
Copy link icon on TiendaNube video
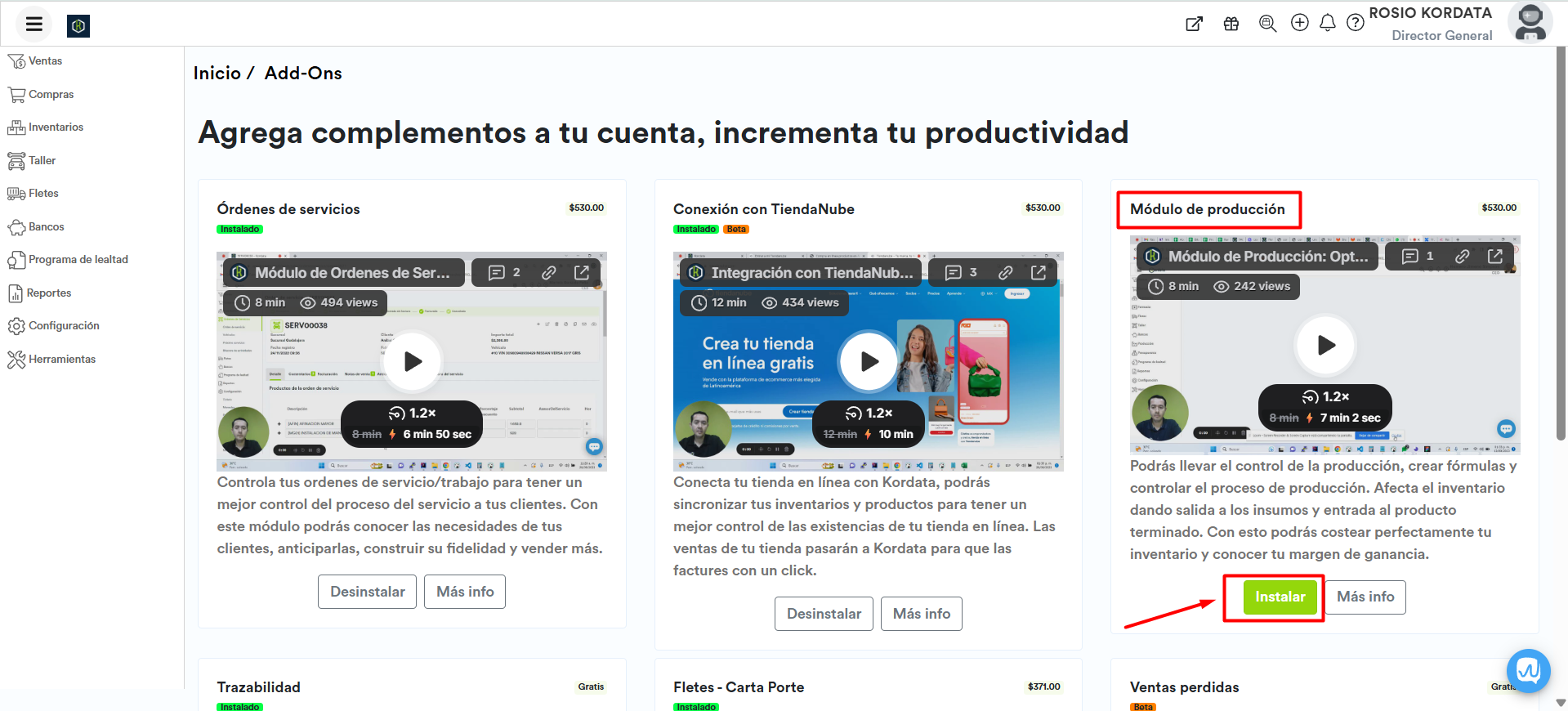1005,272
